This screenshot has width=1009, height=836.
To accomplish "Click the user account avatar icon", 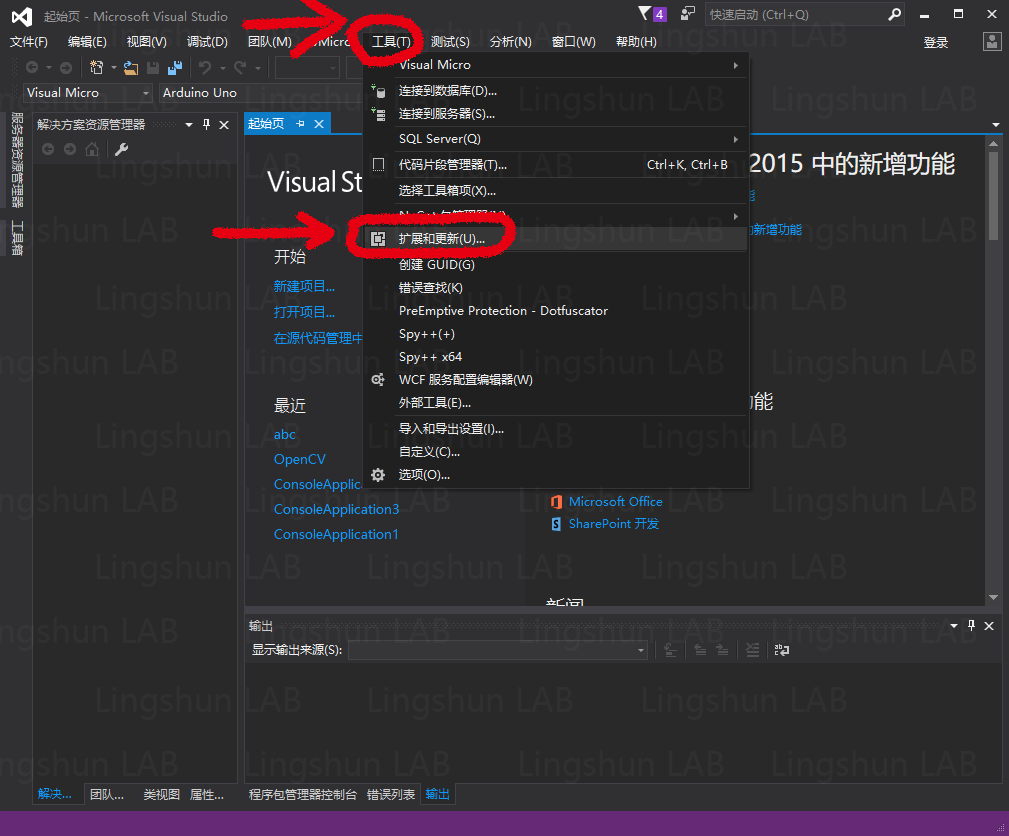I will tap(992, 42).
